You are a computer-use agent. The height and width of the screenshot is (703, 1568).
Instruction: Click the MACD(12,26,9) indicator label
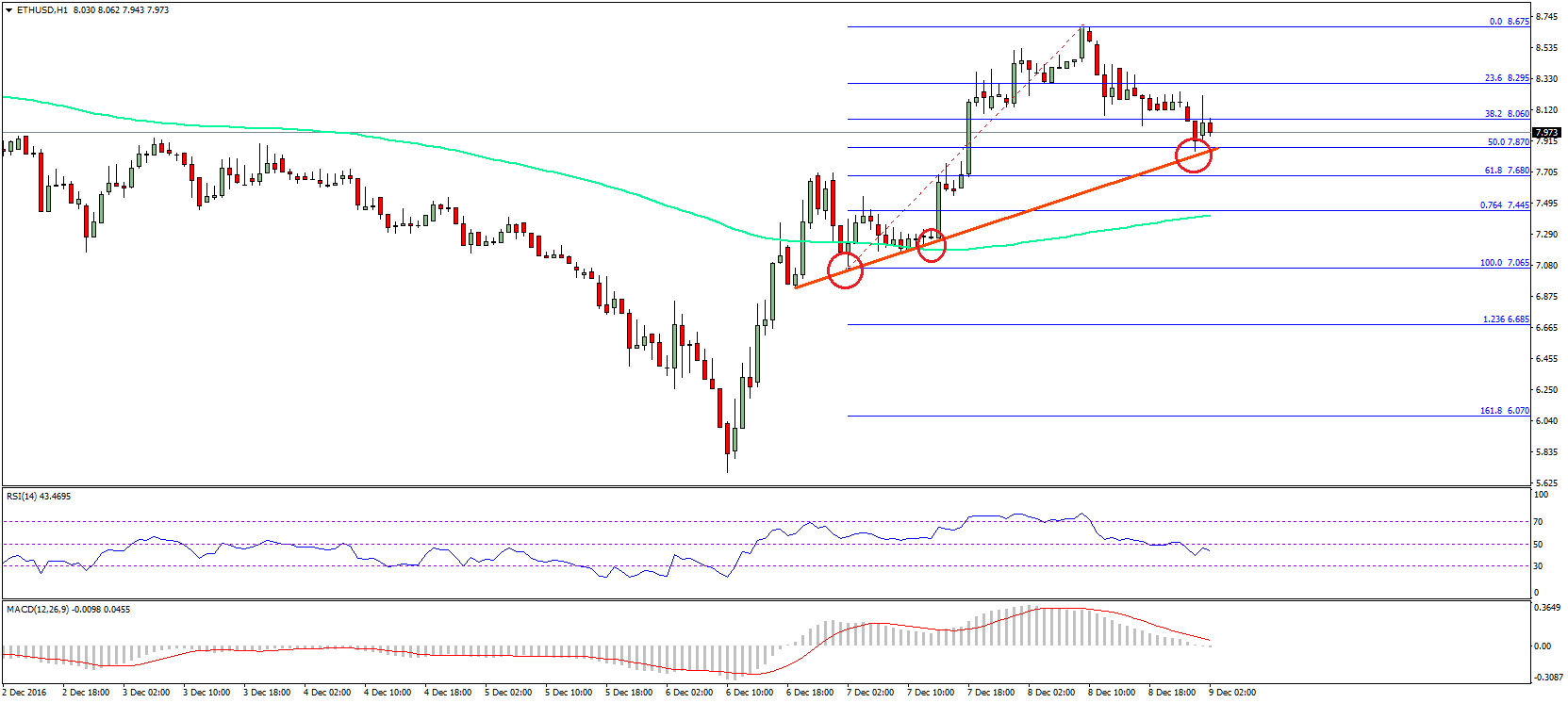(68, 610)
